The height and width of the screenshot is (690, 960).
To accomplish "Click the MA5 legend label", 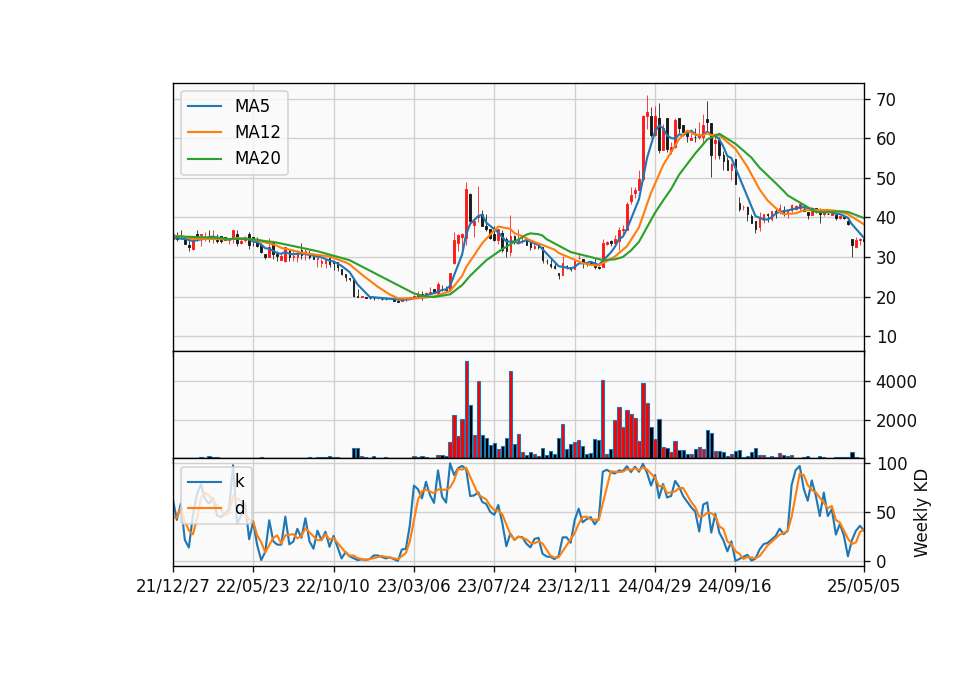I will click(252, 106).
